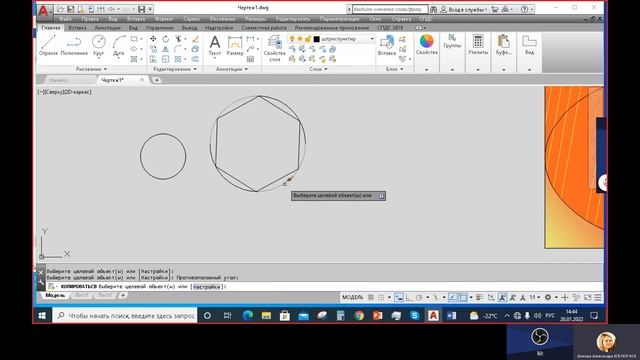
Task: Open the Сервис menu
Action: [191, 19]
